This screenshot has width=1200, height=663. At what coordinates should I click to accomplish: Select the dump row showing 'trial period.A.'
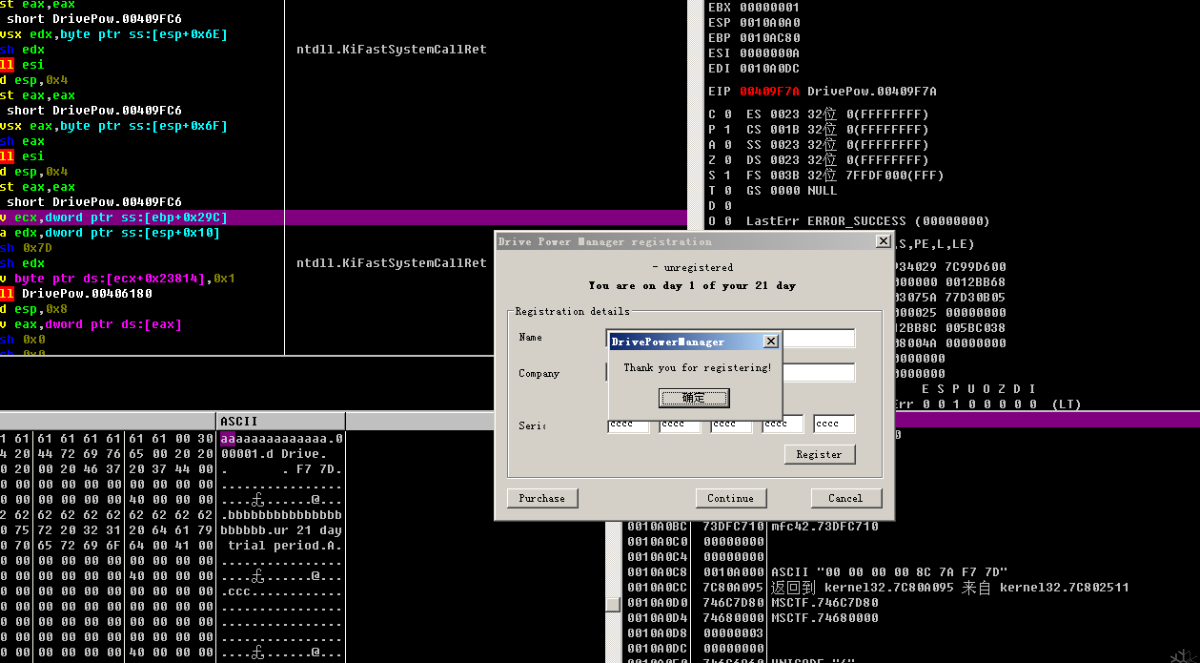172,546
